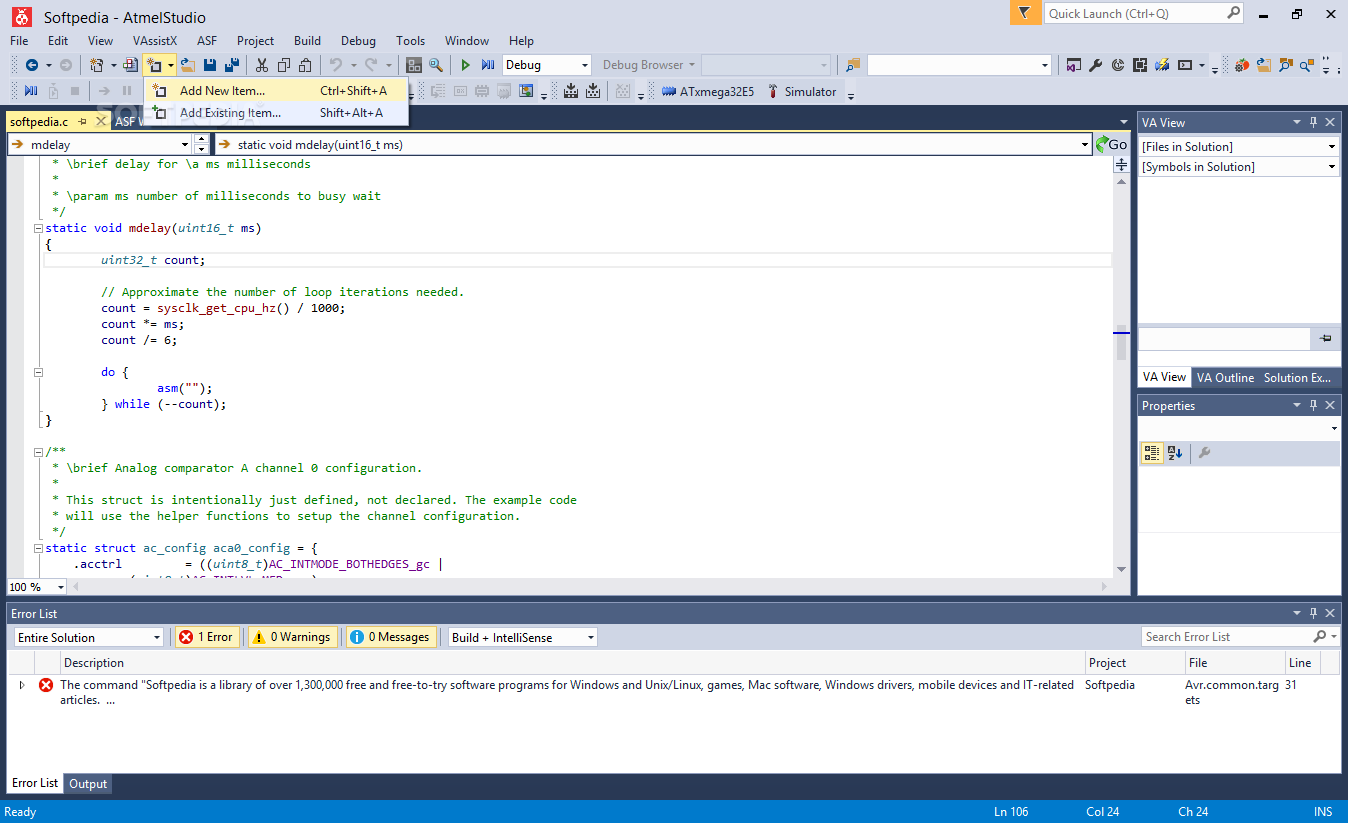
Task: Start debugging with the green play icon
Action: pos(465,65)
